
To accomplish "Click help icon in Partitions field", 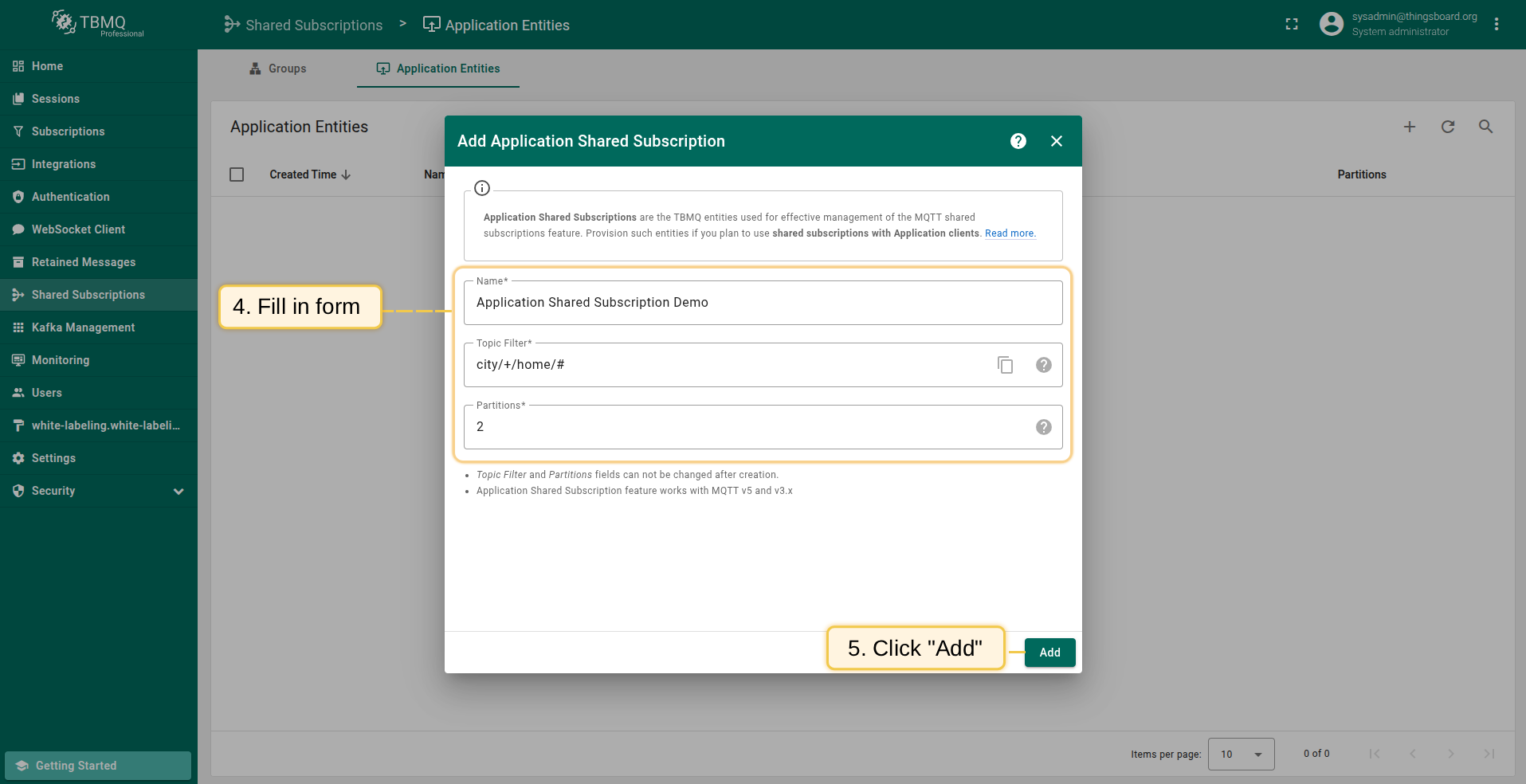I will [x=1043, y=427].
